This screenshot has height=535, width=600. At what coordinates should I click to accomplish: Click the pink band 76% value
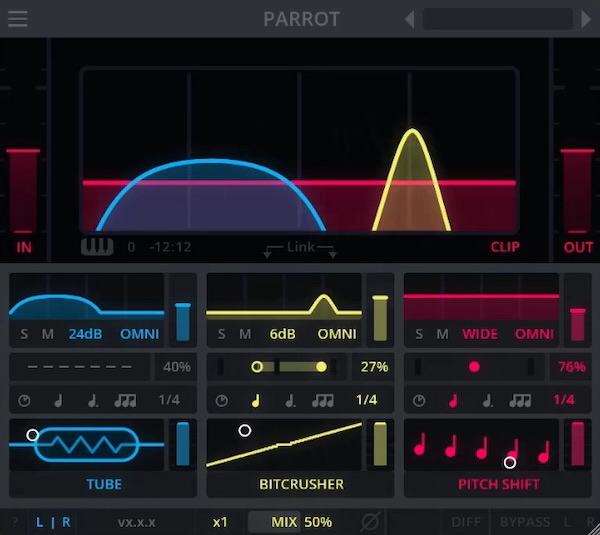coord(572,367)
